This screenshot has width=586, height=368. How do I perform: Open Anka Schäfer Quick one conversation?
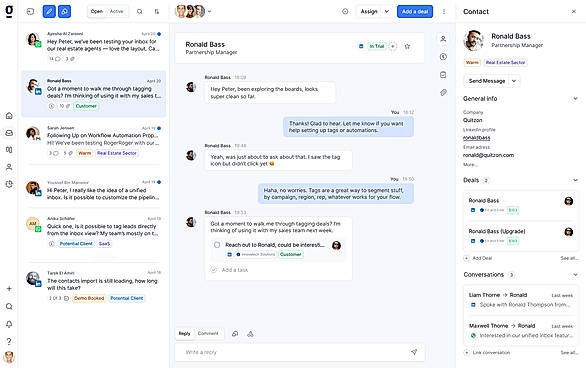pyautogui.click(x=94, y=231)
